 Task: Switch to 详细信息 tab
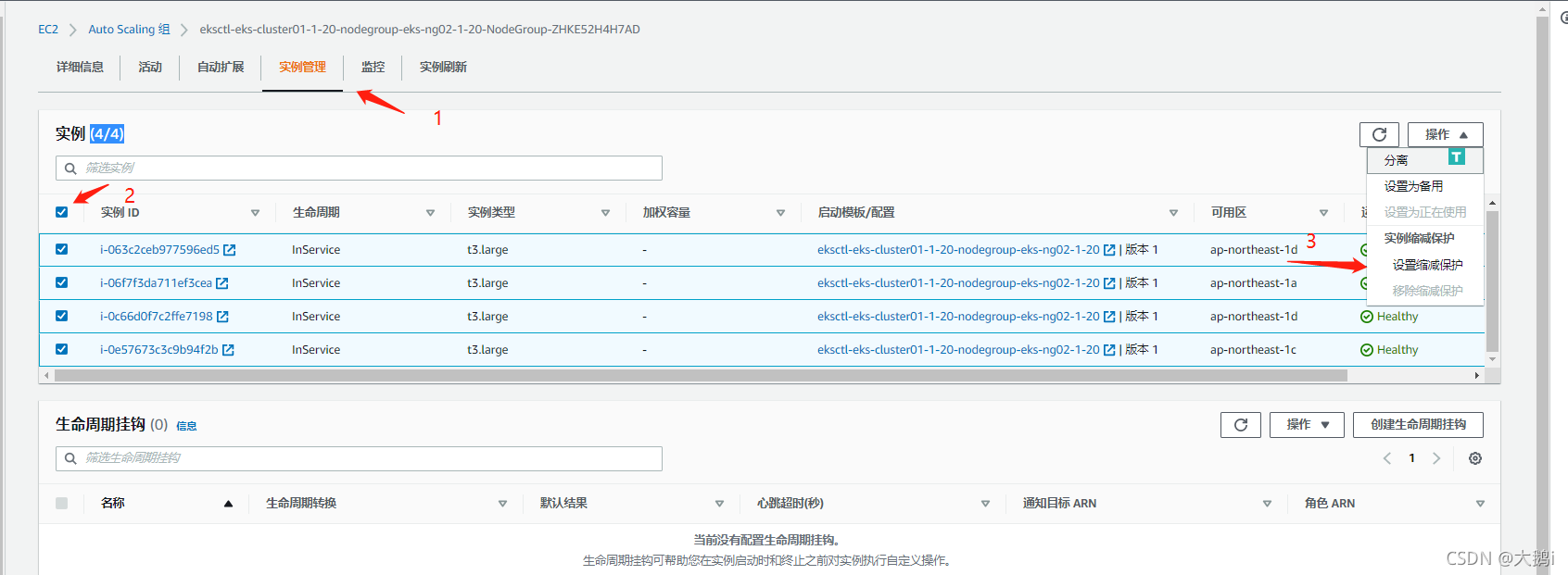click(x=80, y=68)
